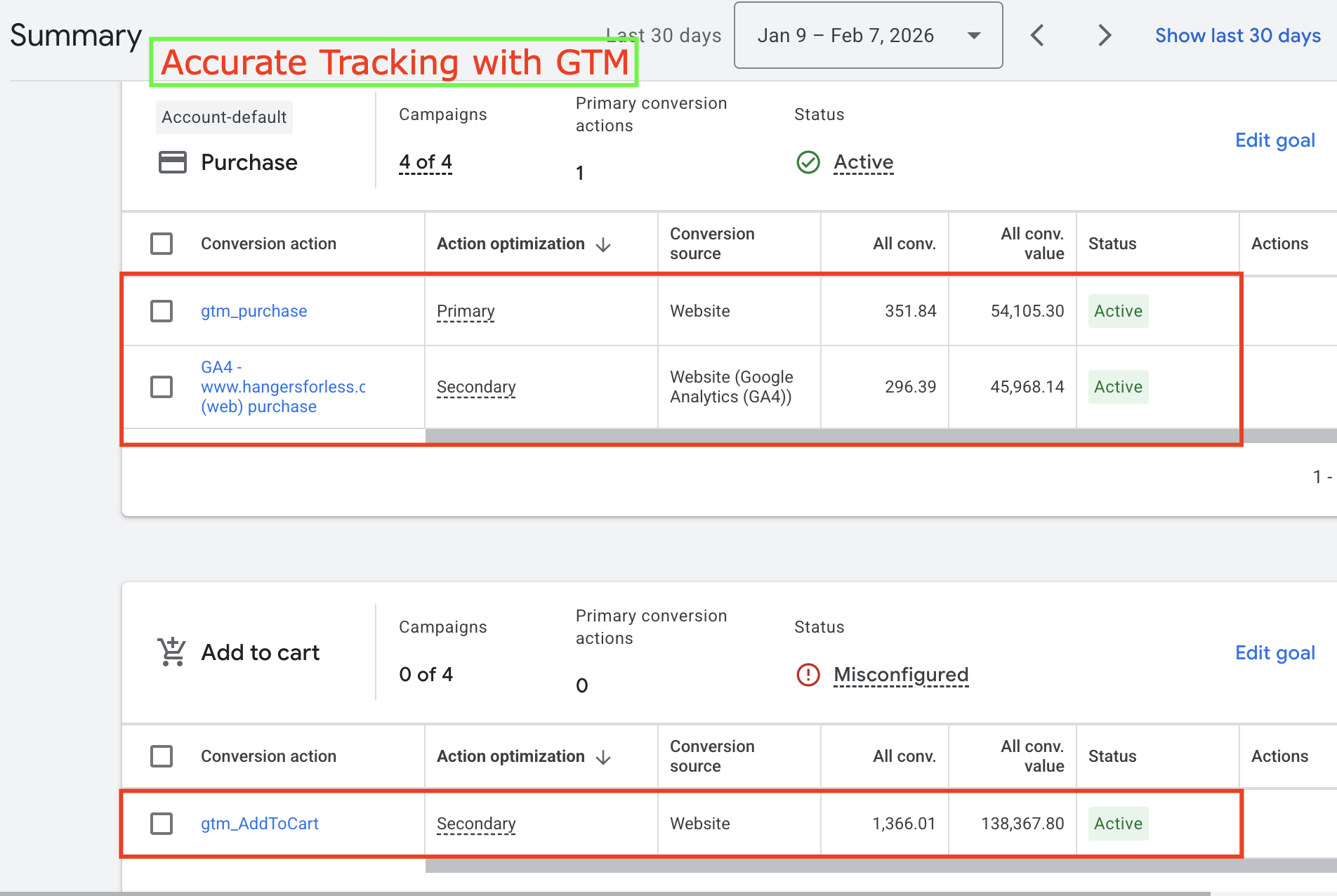
Task: Open the gtm_purchase conversion action
Action: 253,311
